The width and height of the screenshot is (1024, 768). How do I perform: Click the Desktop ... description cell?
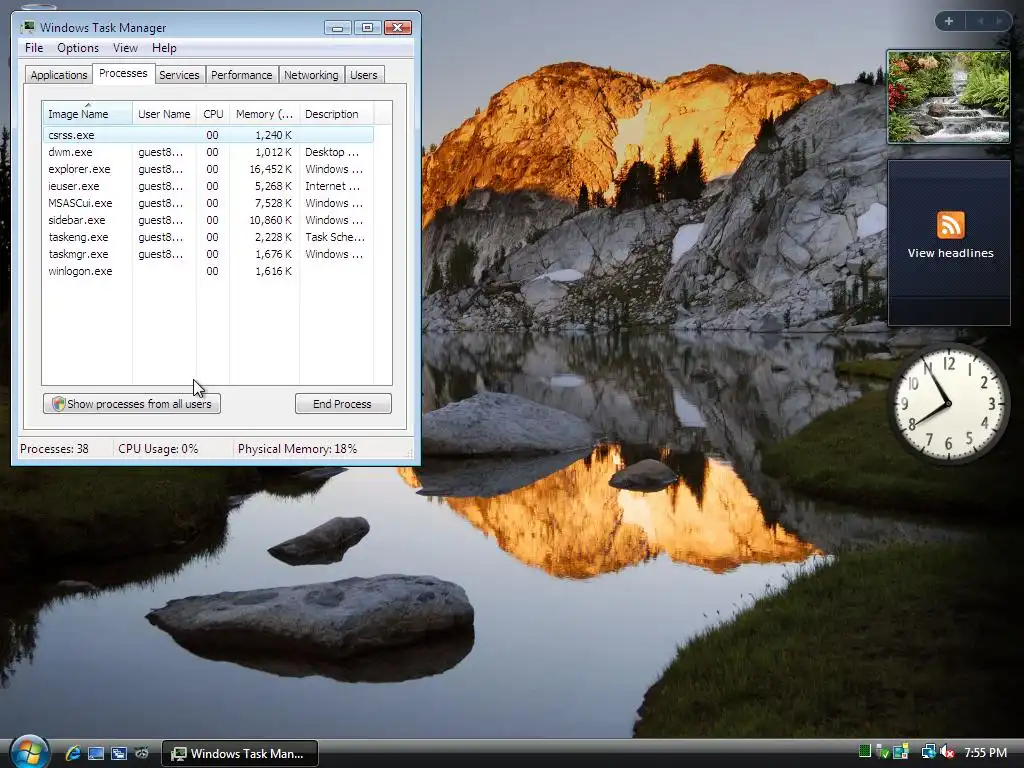point(332,152)
